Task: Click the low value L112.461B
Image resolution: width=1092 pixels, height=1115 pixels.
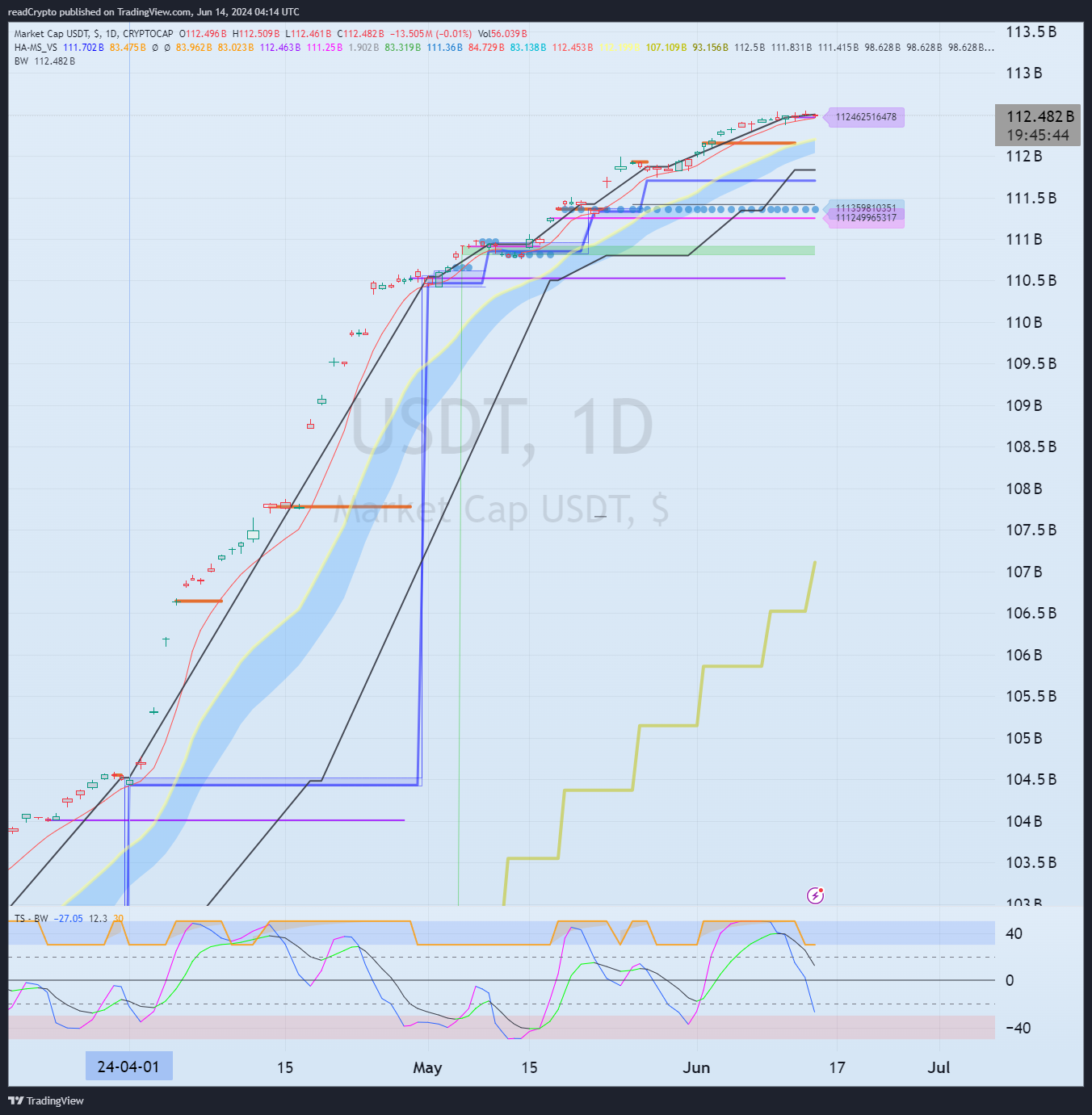Action: click(308, 34)
